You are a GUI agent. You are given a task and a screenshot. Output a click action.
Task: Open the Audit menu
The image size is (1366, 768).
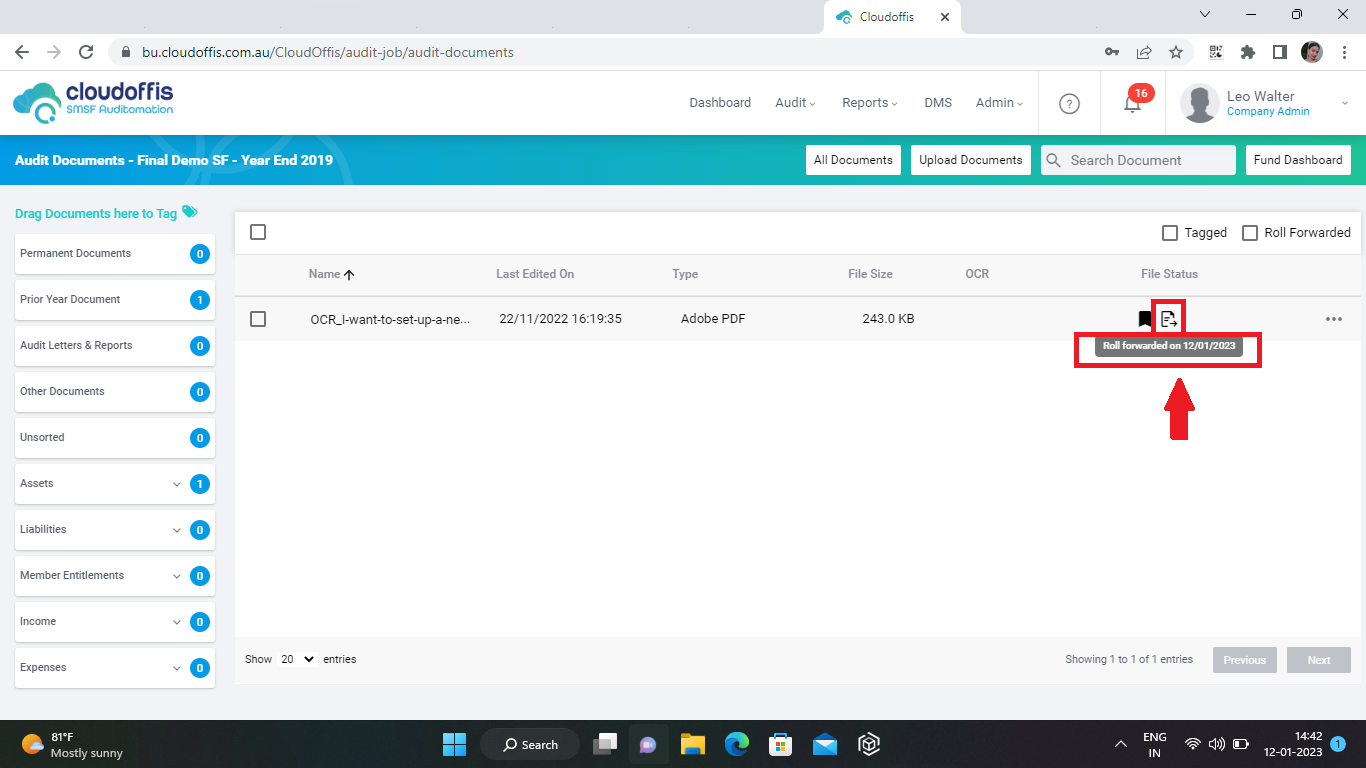795,103
